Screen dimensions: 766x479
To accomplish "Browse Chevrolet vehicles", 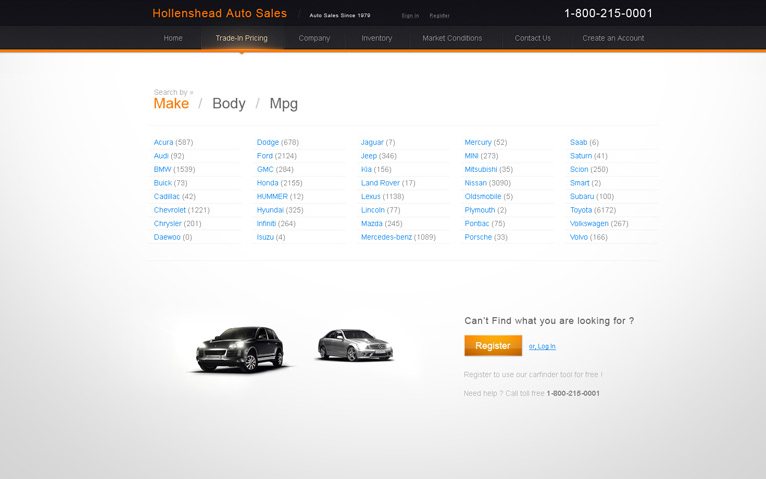I will [x=170, y=210].
